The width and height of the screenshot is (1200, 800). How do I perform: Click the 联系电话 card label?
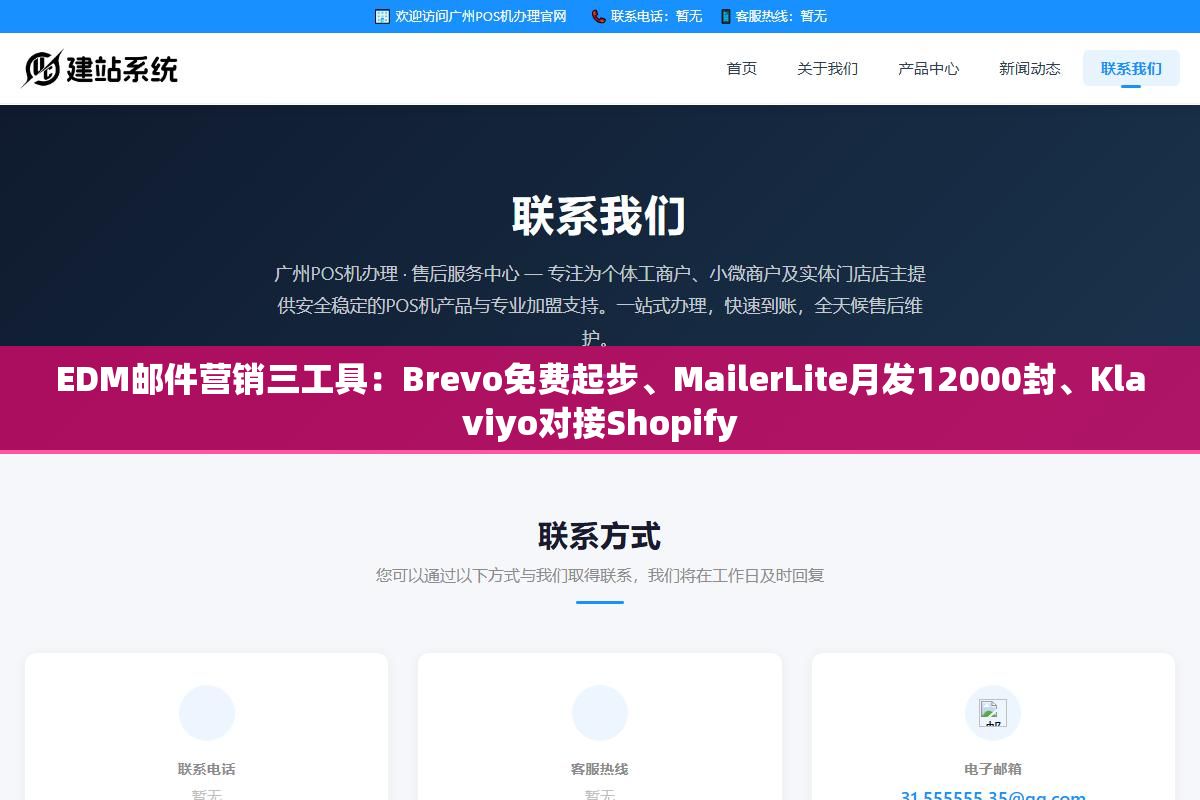click(x=207, y=769)
